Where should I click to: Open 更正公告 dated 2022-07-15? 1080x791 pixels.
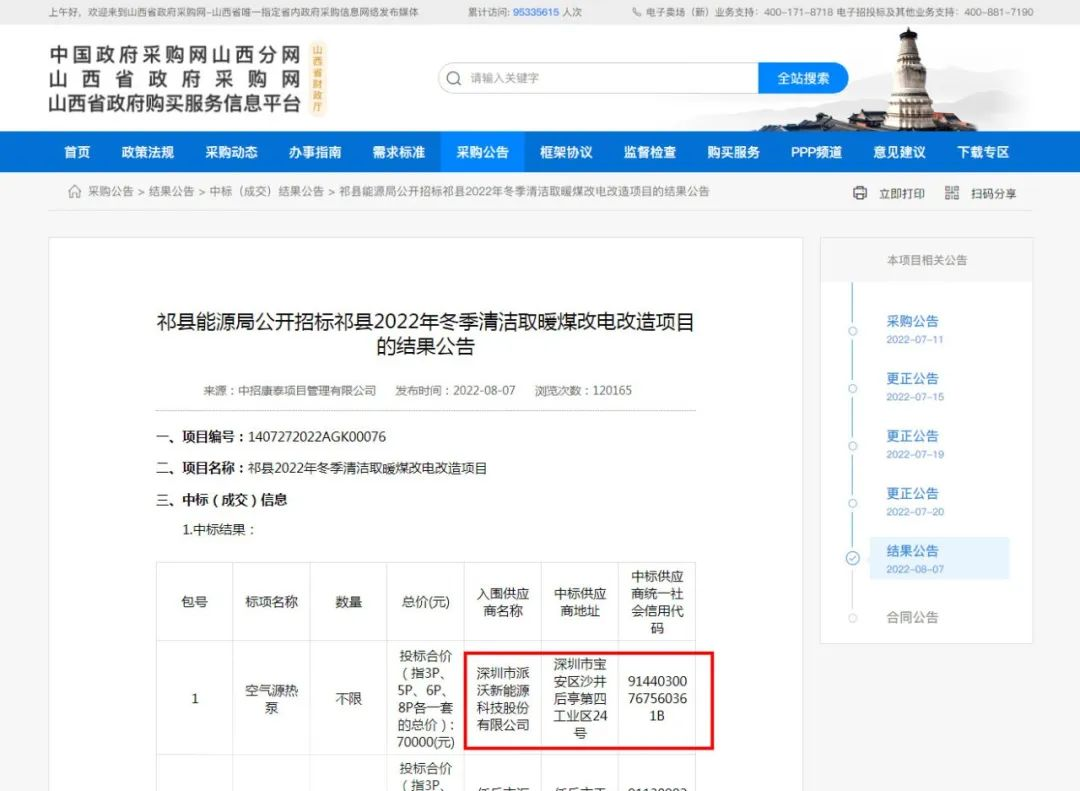(913, 379)
